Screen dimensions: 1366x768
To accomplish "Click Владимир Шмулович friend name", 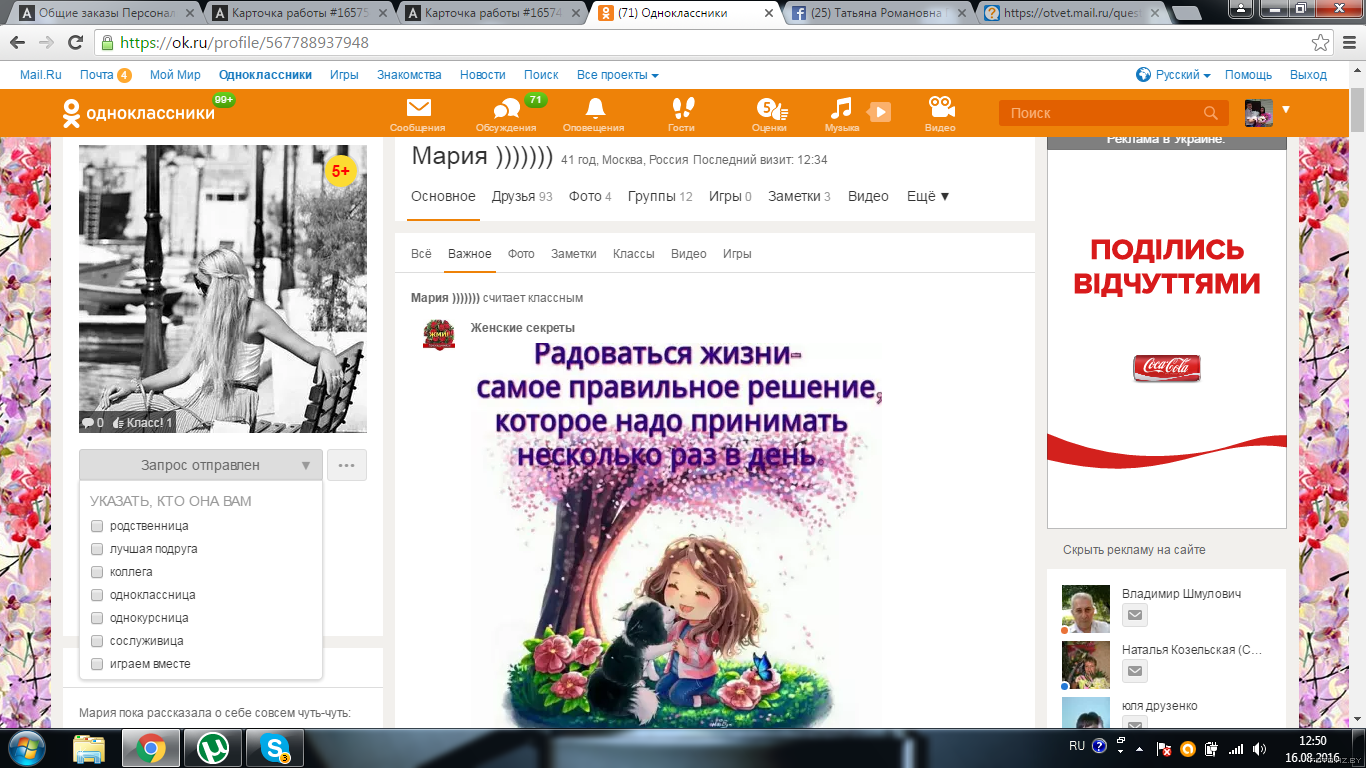I will (1181, 594).
